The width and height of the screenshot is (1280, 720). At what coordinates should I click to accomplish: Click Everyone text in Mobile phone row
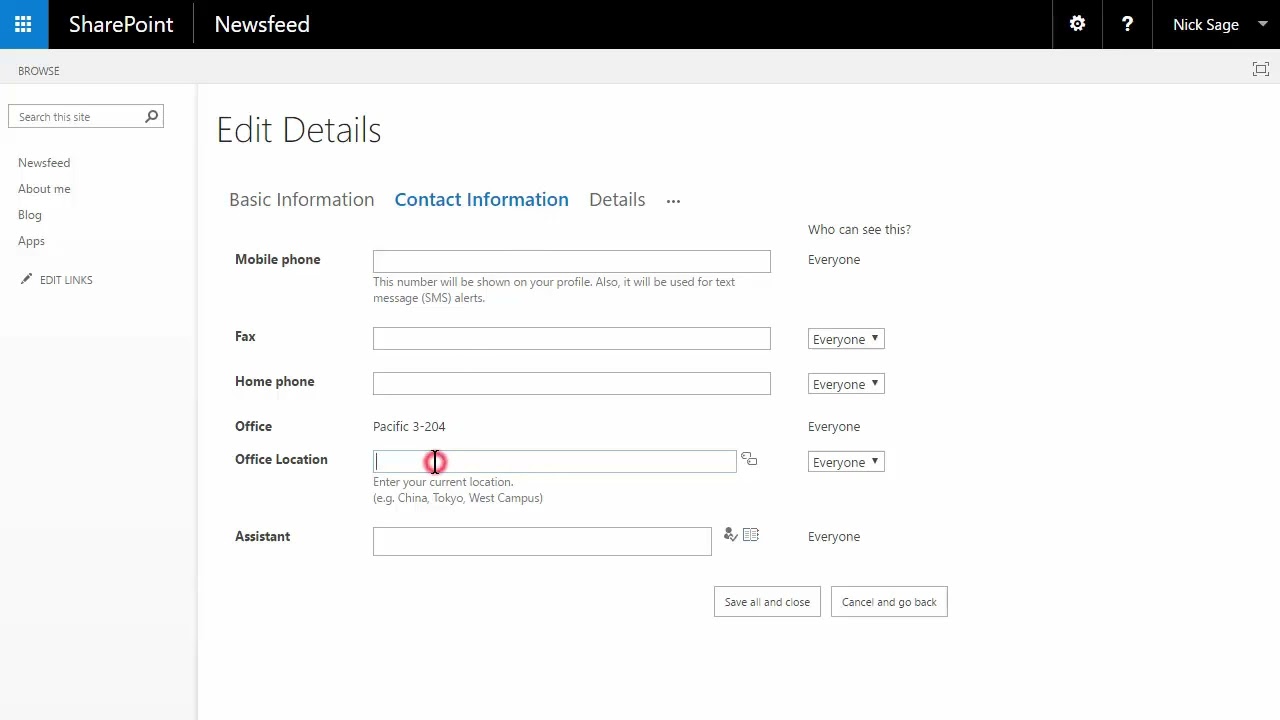(834, 259)
